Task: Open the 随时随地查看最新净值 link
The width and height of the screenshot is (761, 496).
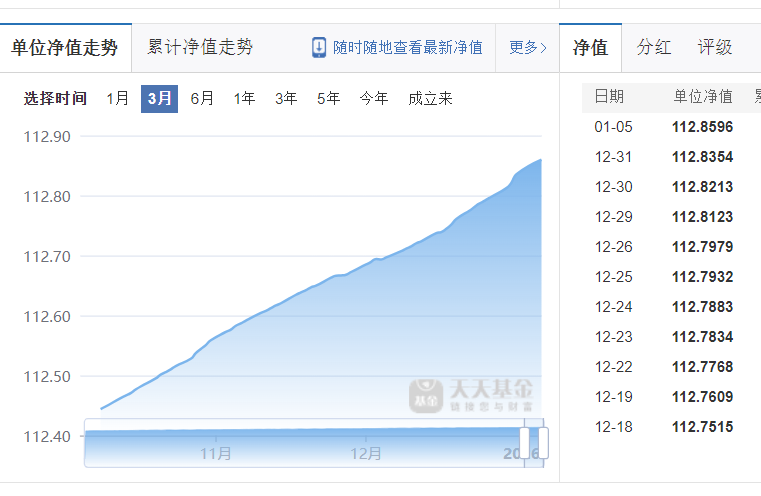Action: point(407,47)
